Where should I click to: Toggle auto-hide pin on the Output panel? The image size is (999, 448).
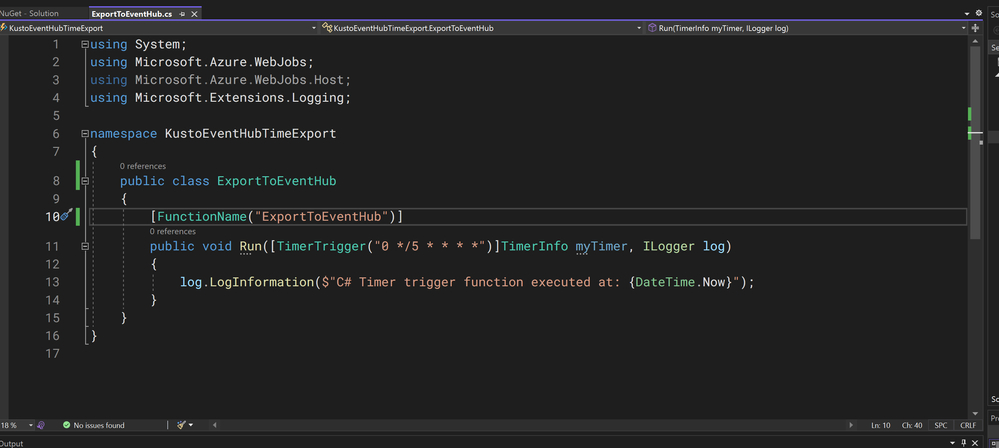pos(963,443)
